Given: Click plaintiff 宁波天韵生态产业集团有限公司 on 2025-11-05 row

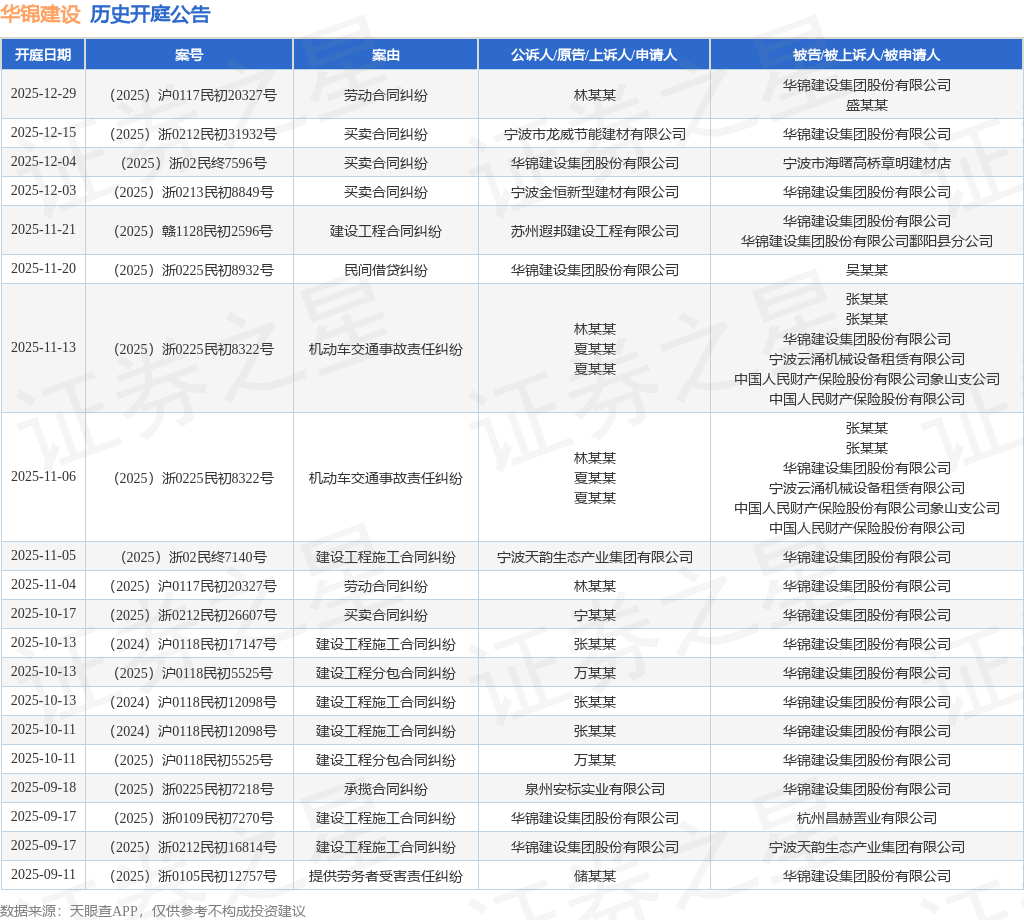Looking at the screenshot, I should (595, 558).
